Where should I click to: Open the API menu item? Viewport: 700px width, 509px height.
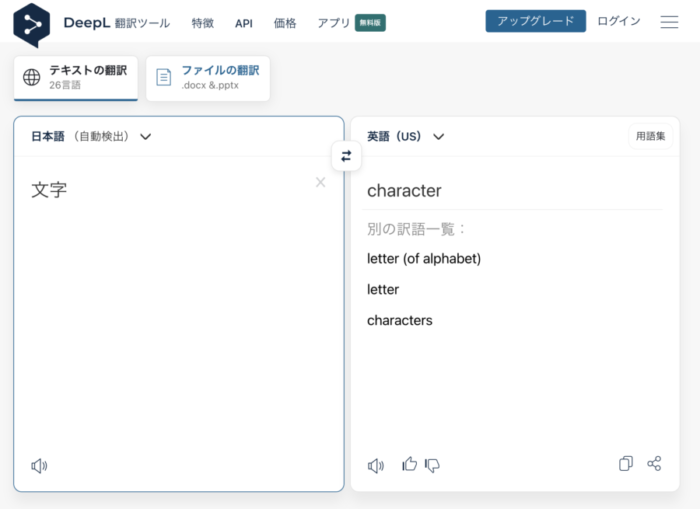pyautogui.click(x=244, y=23)
